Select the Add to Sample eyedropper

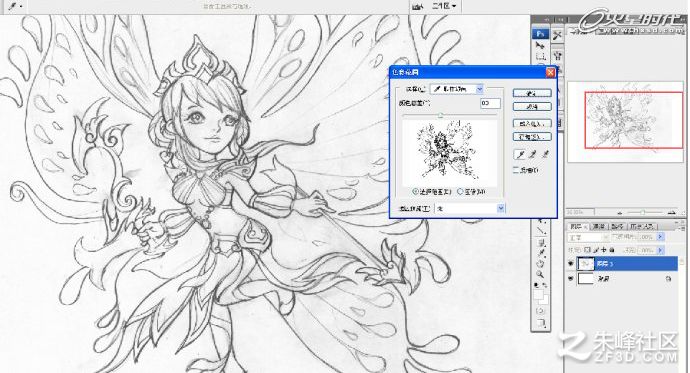532,154
